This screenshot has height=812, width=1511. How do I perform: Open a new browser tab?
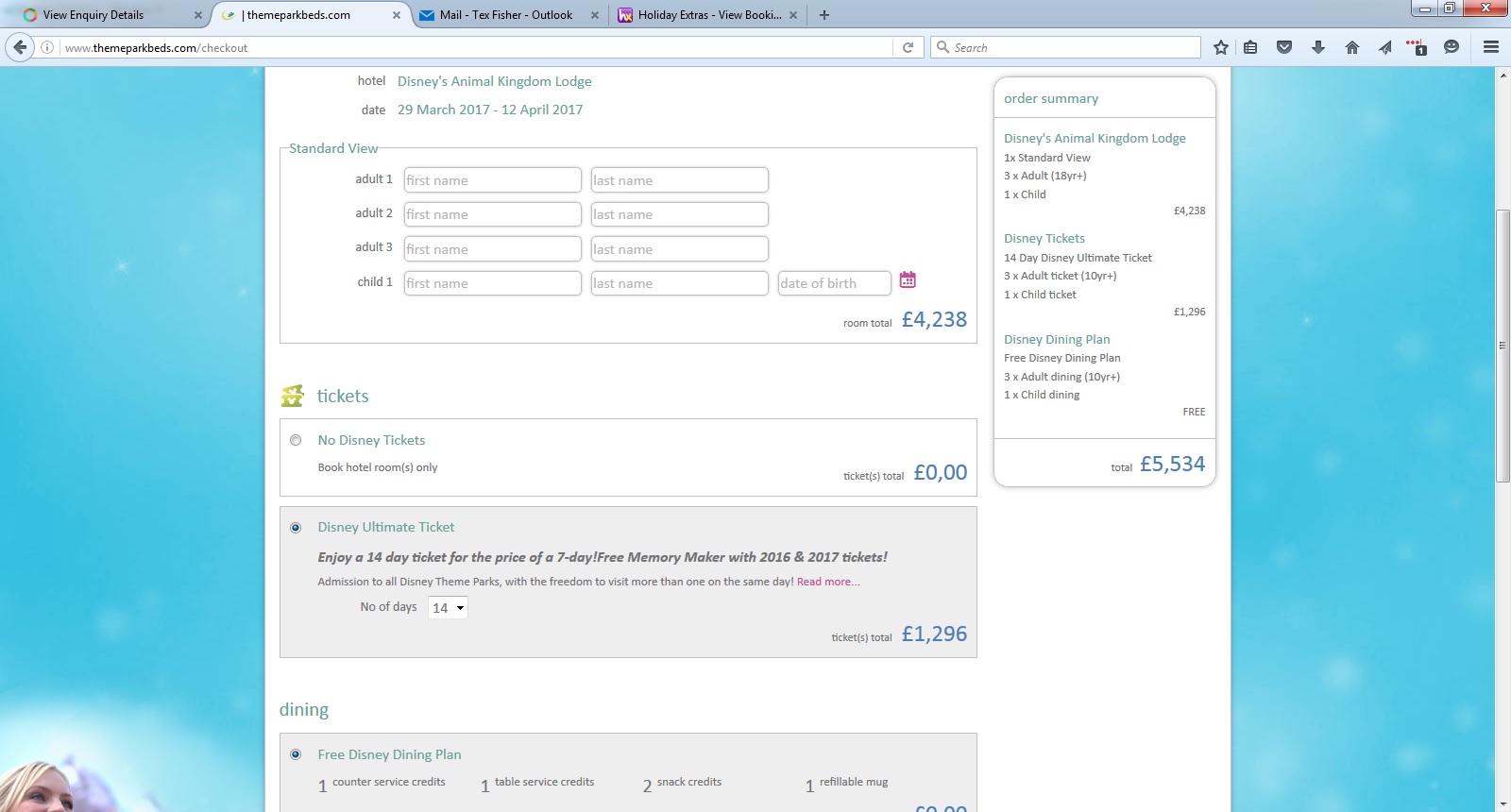[824, 15]
